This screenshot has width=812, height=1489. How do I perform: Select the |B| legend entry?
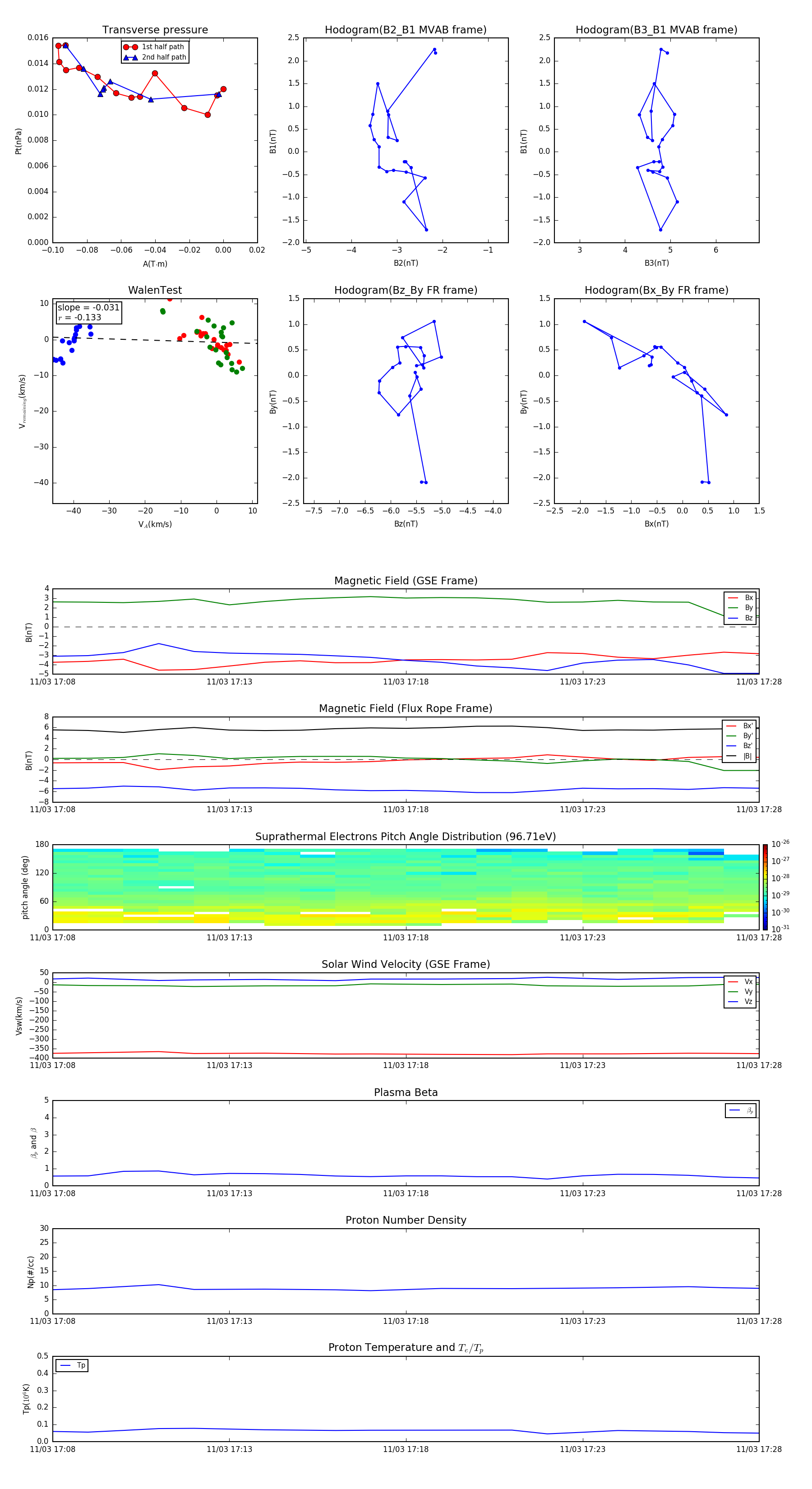(x=739, y=756)
